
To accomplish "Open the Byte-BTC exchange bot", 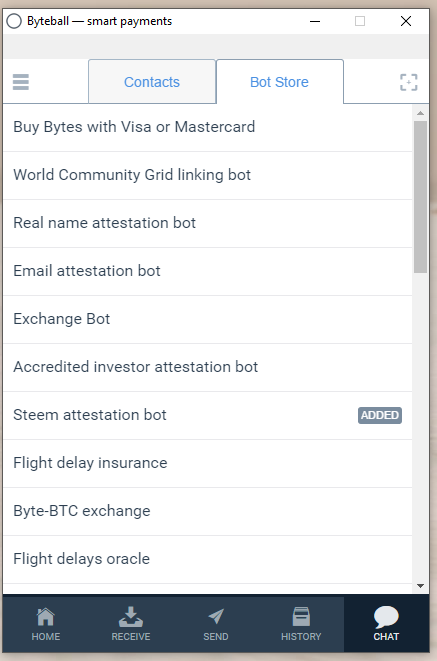I will [207, 511].
